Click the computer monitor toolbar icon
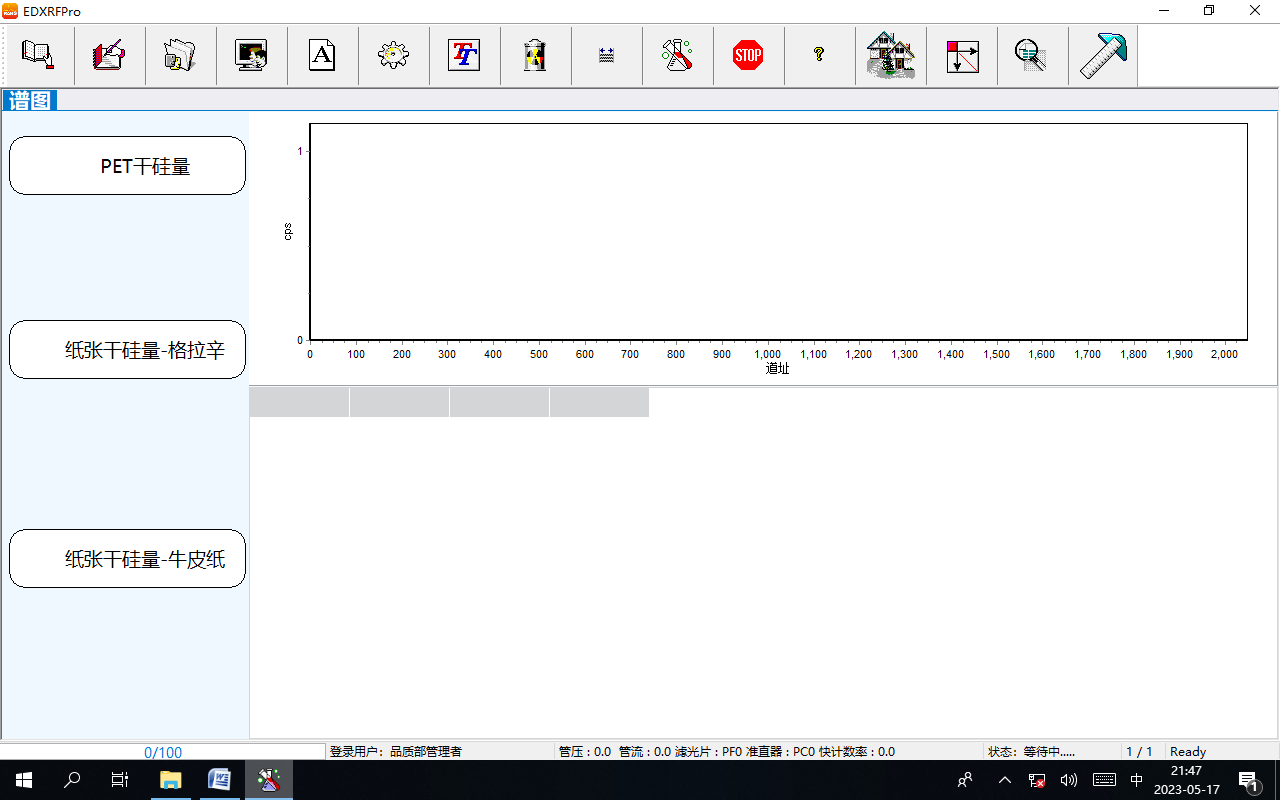 coord(251,55)
